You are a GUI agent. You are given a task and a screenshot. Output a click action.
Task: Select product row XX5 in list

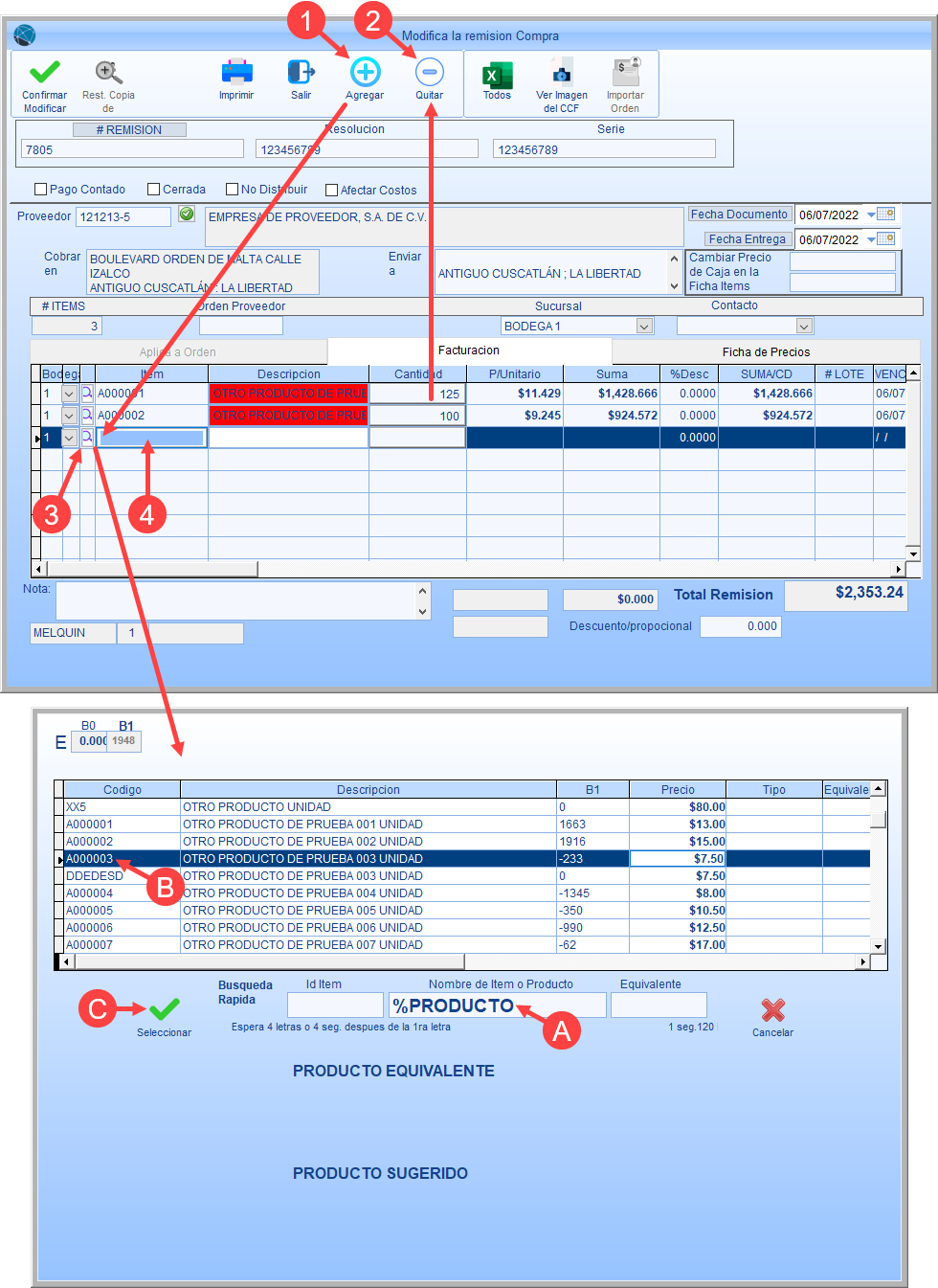467,807
